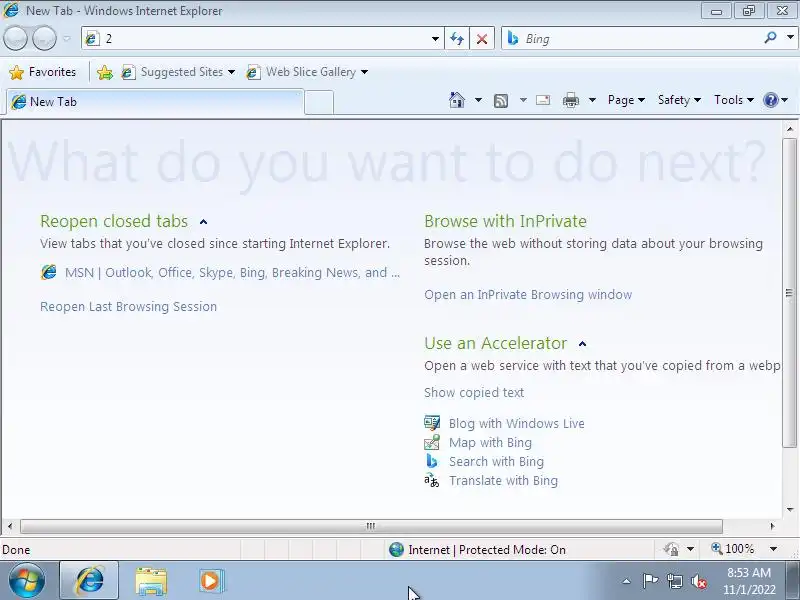Show hidden tray icons arrow
The width and height of the screenshot is (800, 600).
(x=627, y=581)
